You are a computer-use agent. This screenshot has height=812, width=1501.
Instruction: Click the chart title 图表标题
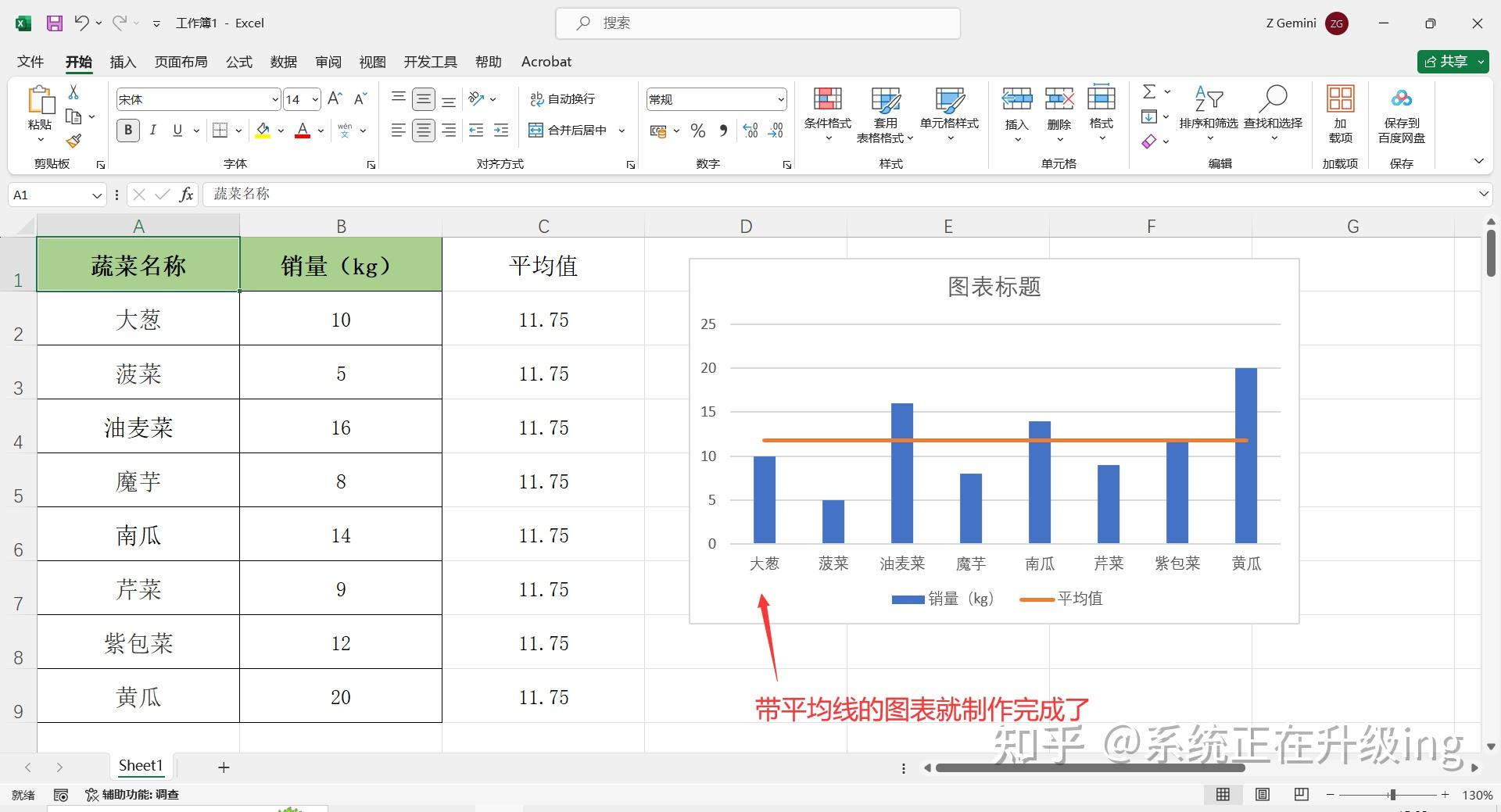tap(994, 287)
